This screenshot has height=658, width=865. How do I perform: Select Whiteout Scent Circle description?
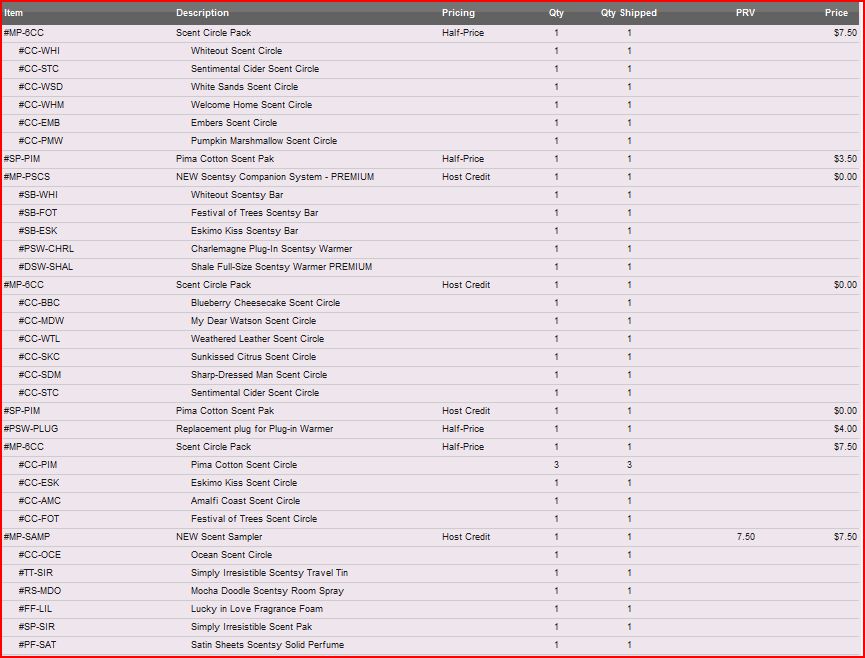pyautogui.click(x=237, y=51)
